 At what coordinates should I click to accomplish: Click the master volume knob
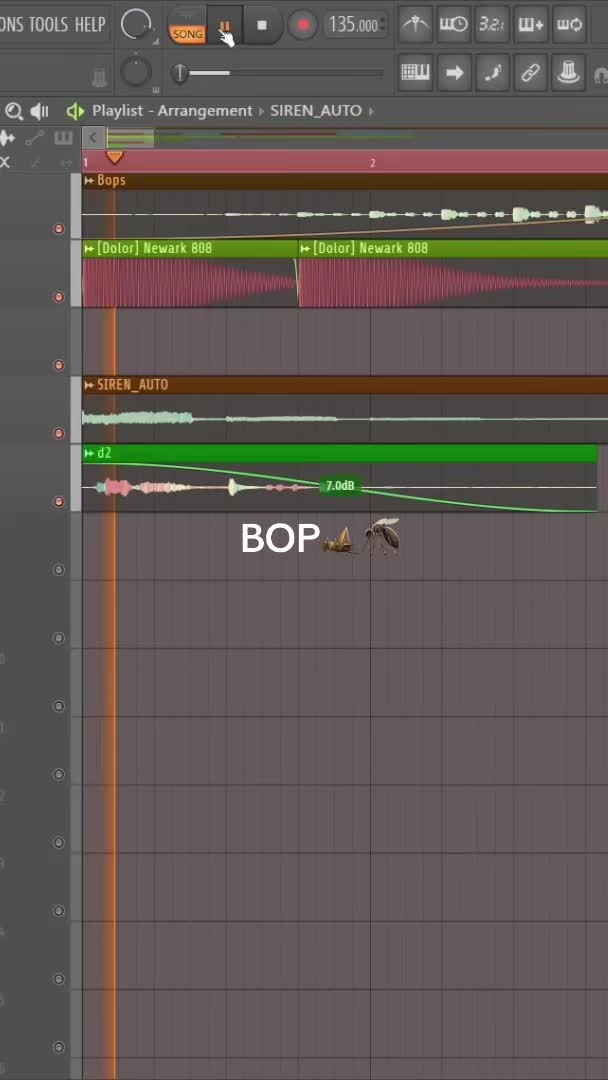click(135, 25)
